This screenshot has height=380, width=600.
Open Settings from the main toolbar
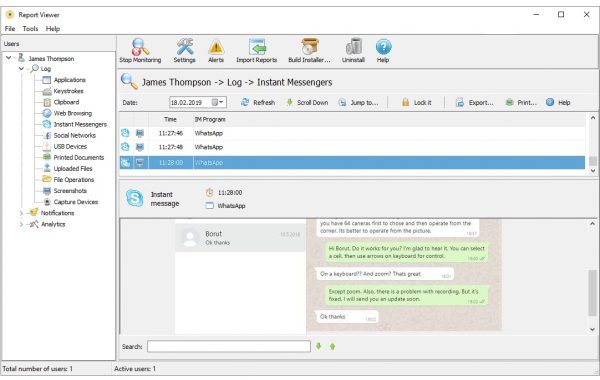coord(184,51)
